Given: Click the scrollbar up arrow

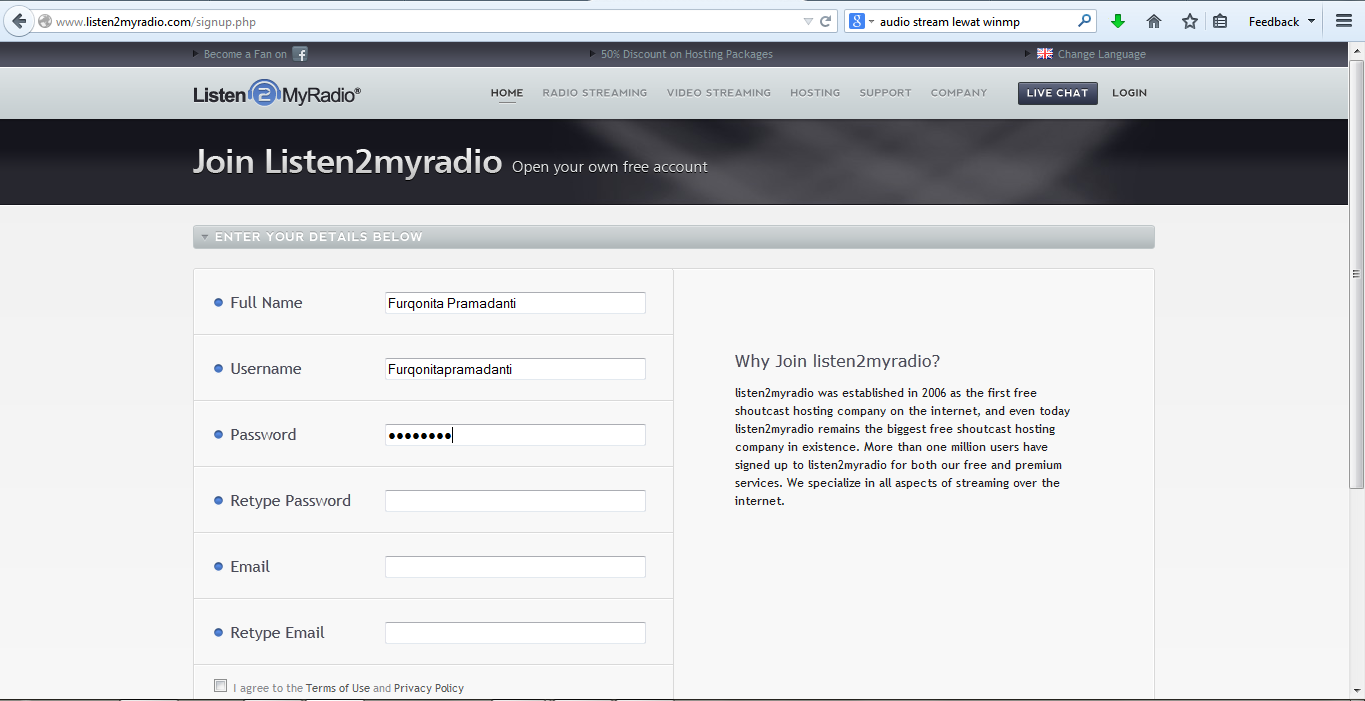Looking at the screenshot, I should [x=1357, y=49].
